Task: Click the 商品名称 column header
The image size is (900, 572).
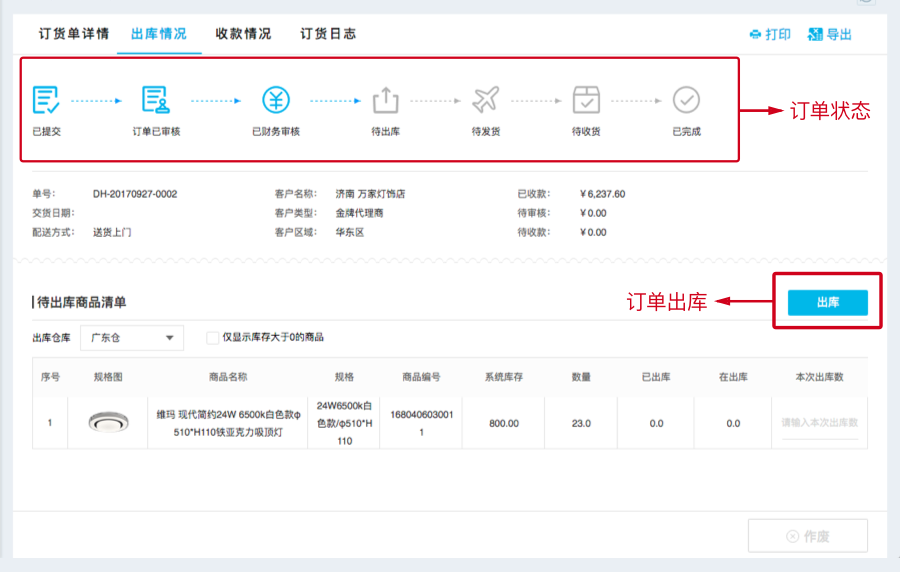Action: point(227,377)
